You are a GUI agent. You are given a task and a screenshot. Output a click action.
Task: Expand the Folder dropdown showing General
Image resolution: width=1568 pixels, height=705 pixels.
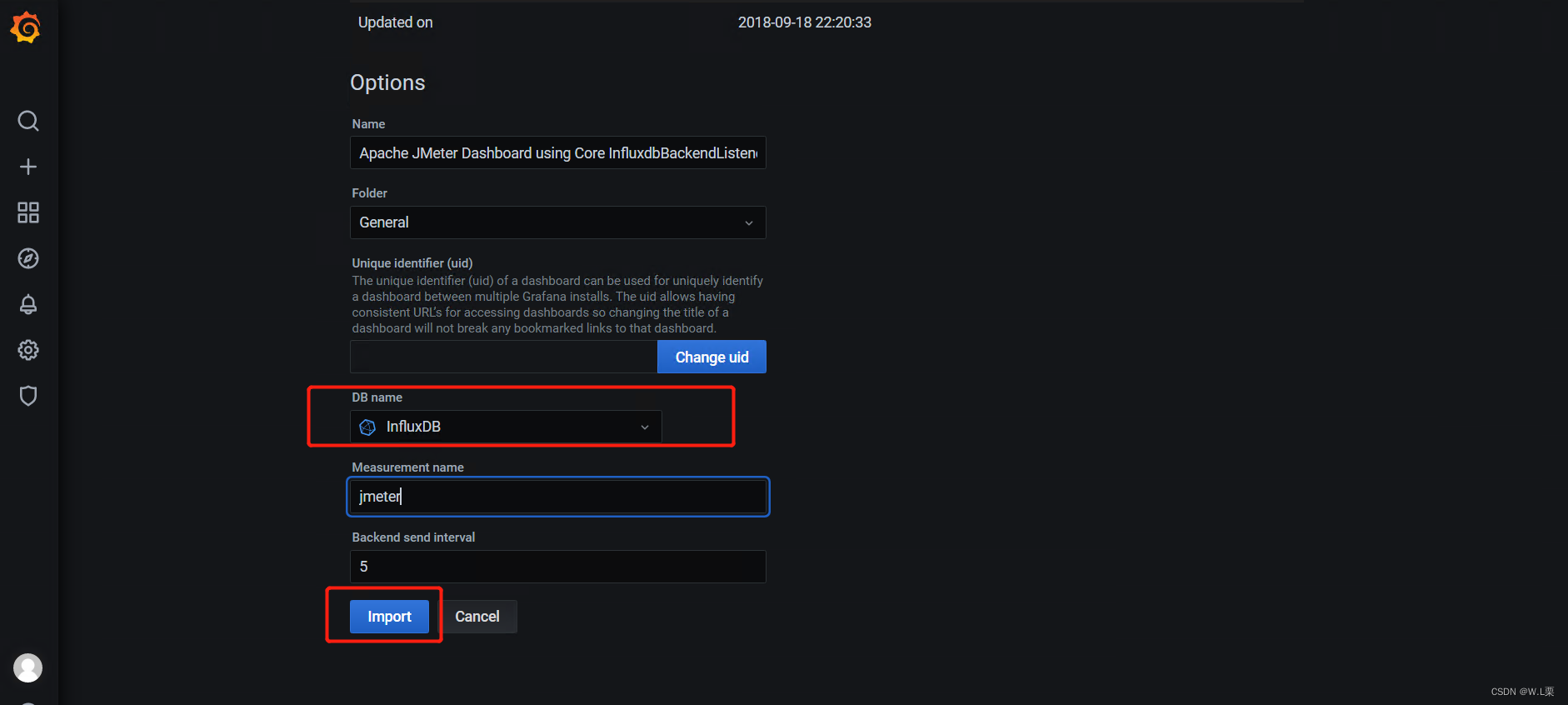tap(557, 222)
